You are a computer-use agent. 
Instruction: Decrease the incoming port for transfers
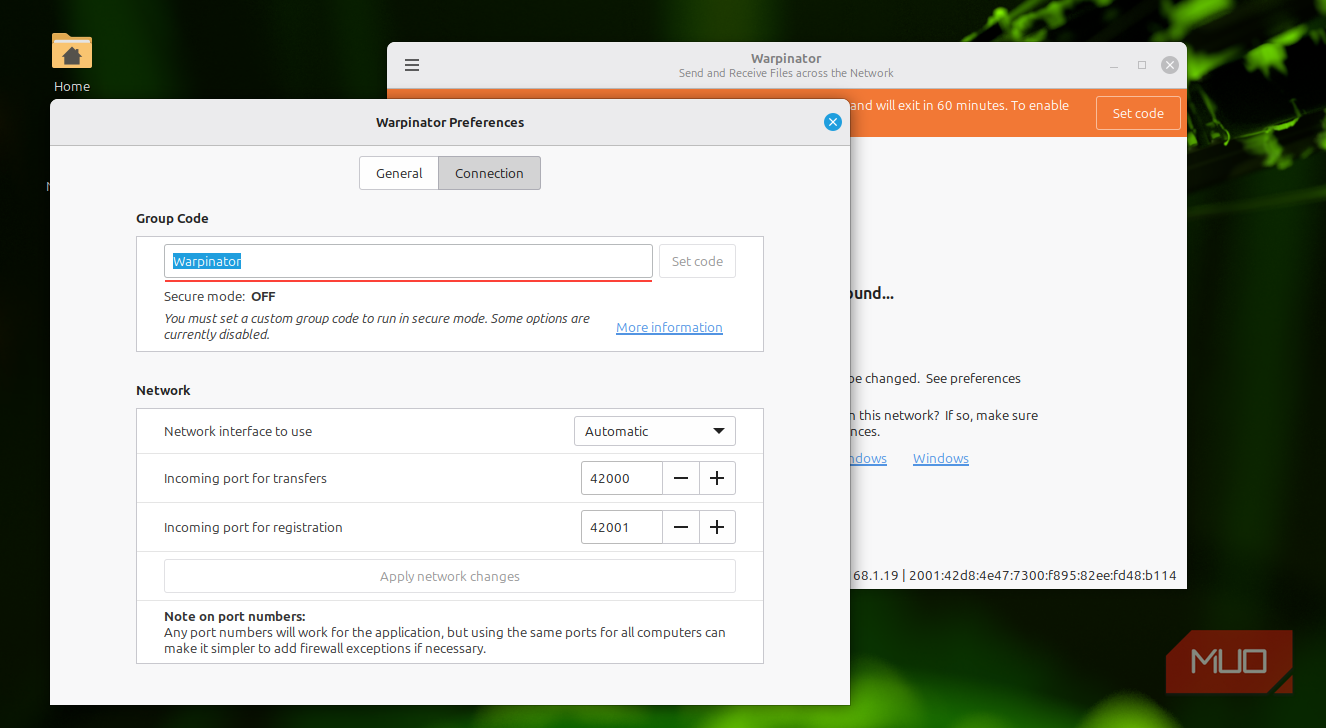pyautogui.click(x=681, y=478)
